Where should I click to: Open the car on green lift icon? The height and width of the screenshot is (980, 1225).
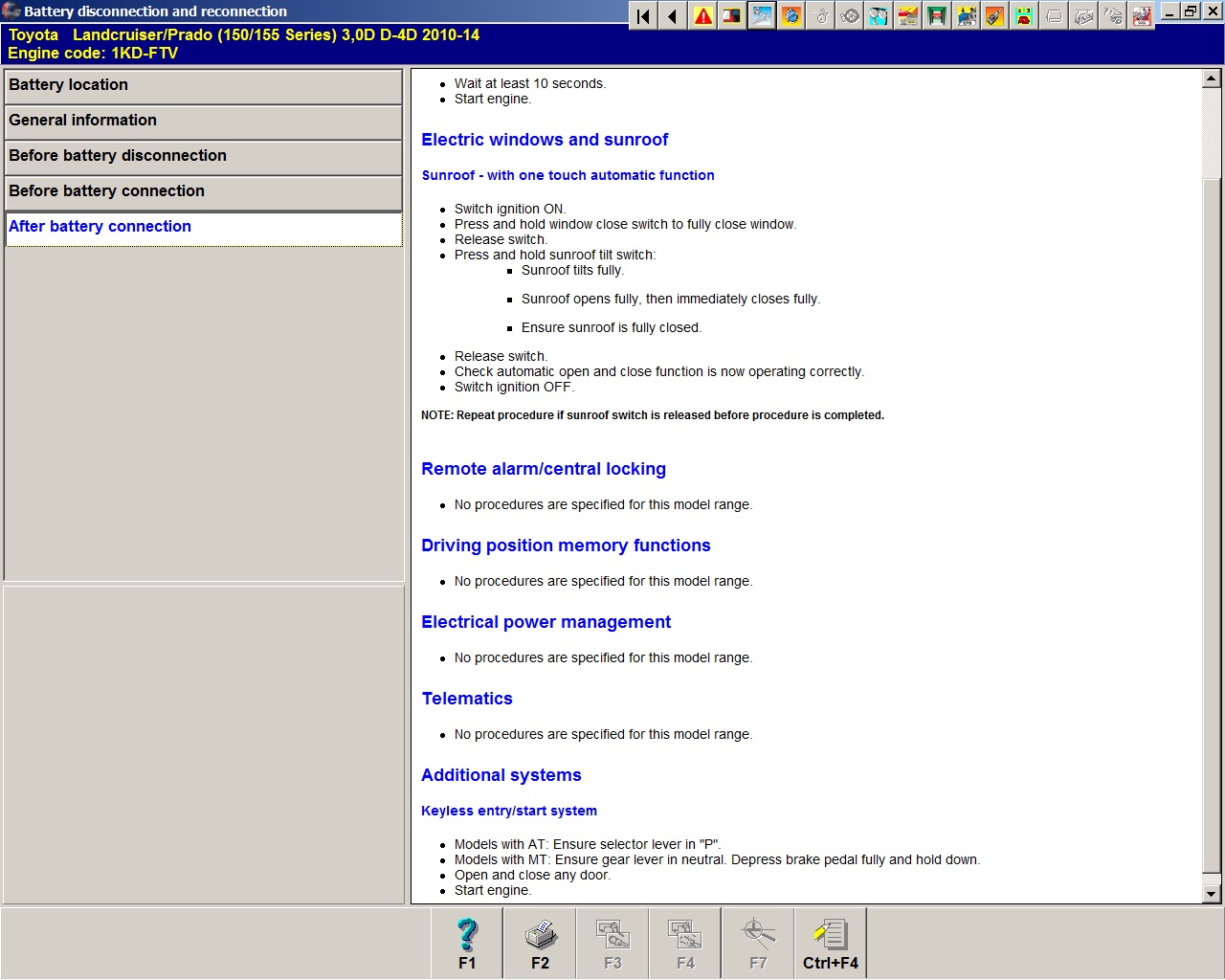point(937,16)
